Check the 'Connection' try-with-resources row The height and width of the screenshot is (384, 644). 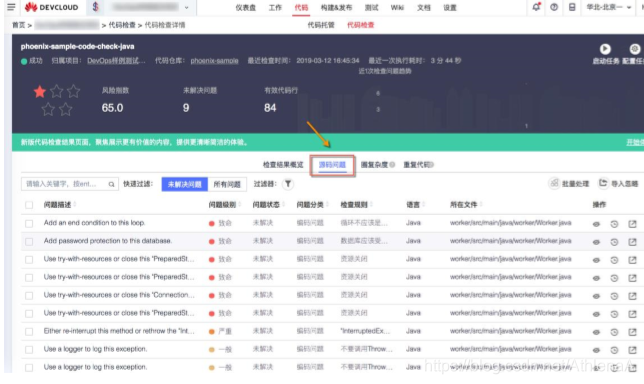(x=29, y=296)
